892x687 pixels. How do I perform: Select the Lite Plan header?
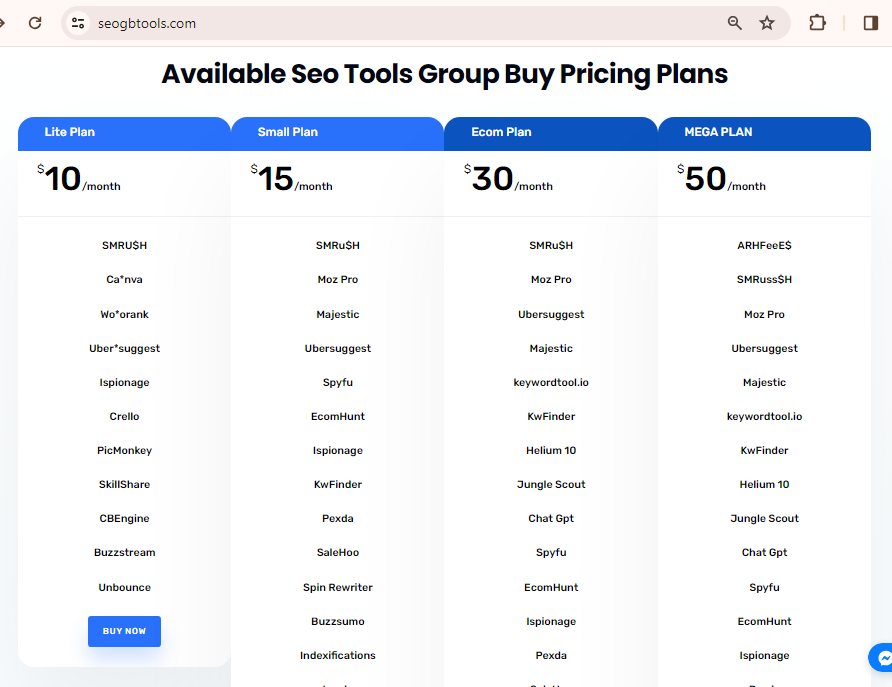click(124, 134)
